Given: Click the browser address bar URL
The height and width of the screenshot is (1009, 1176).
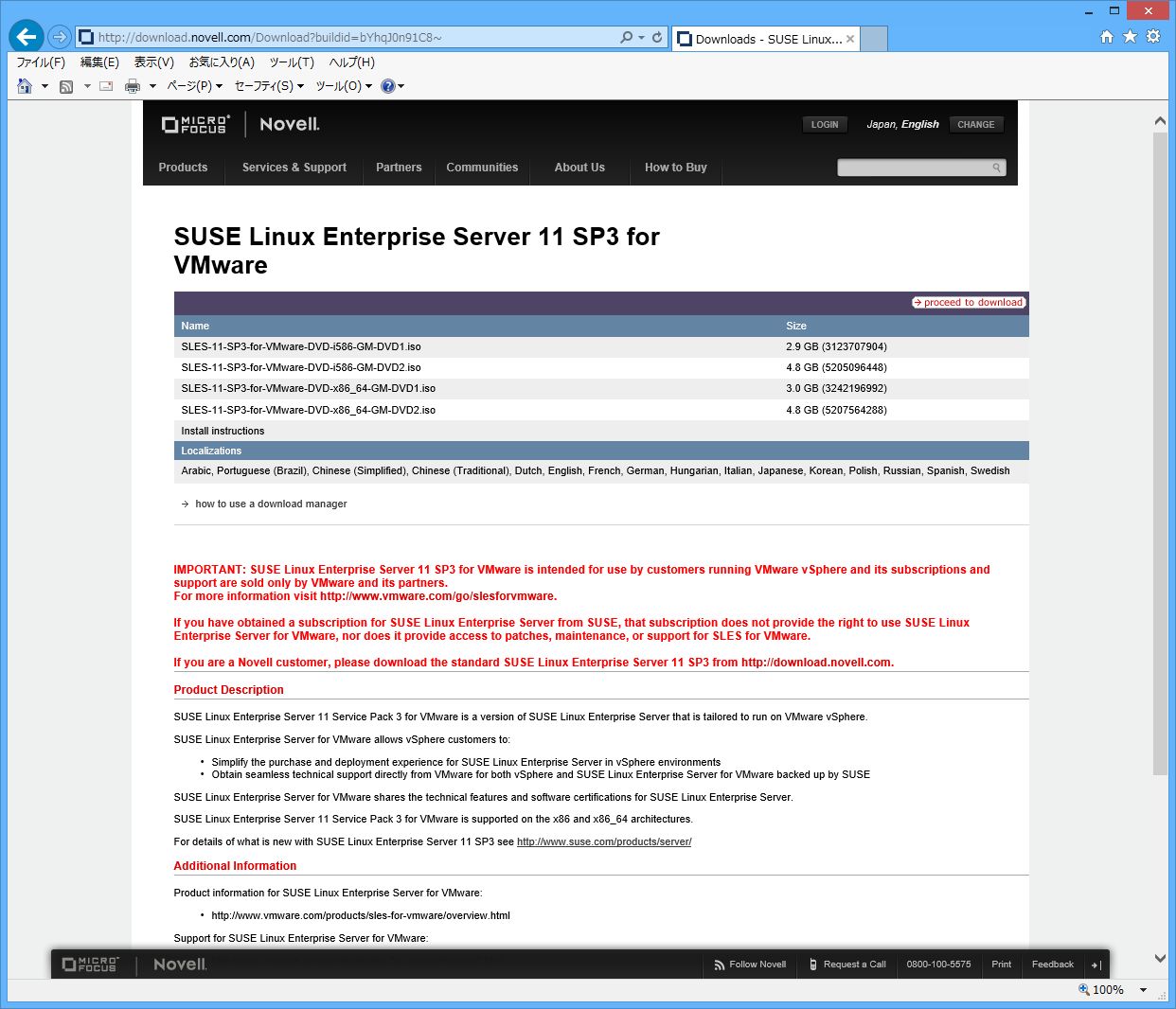Looking at the screenshot, I should (270, 38).
